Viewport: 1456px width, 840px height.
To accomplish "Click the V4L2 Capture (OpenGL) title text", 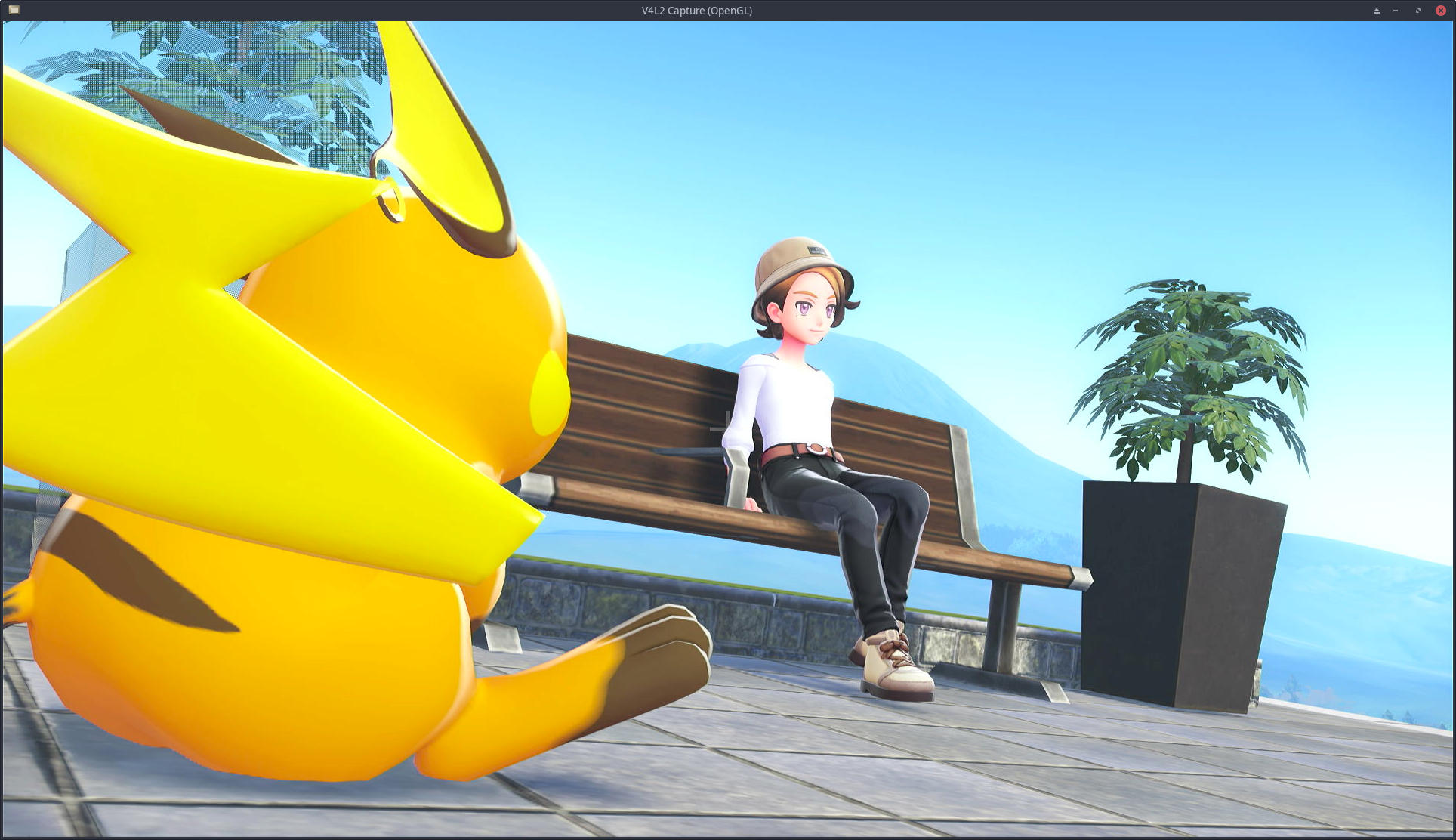I will [x=696, y=11].
